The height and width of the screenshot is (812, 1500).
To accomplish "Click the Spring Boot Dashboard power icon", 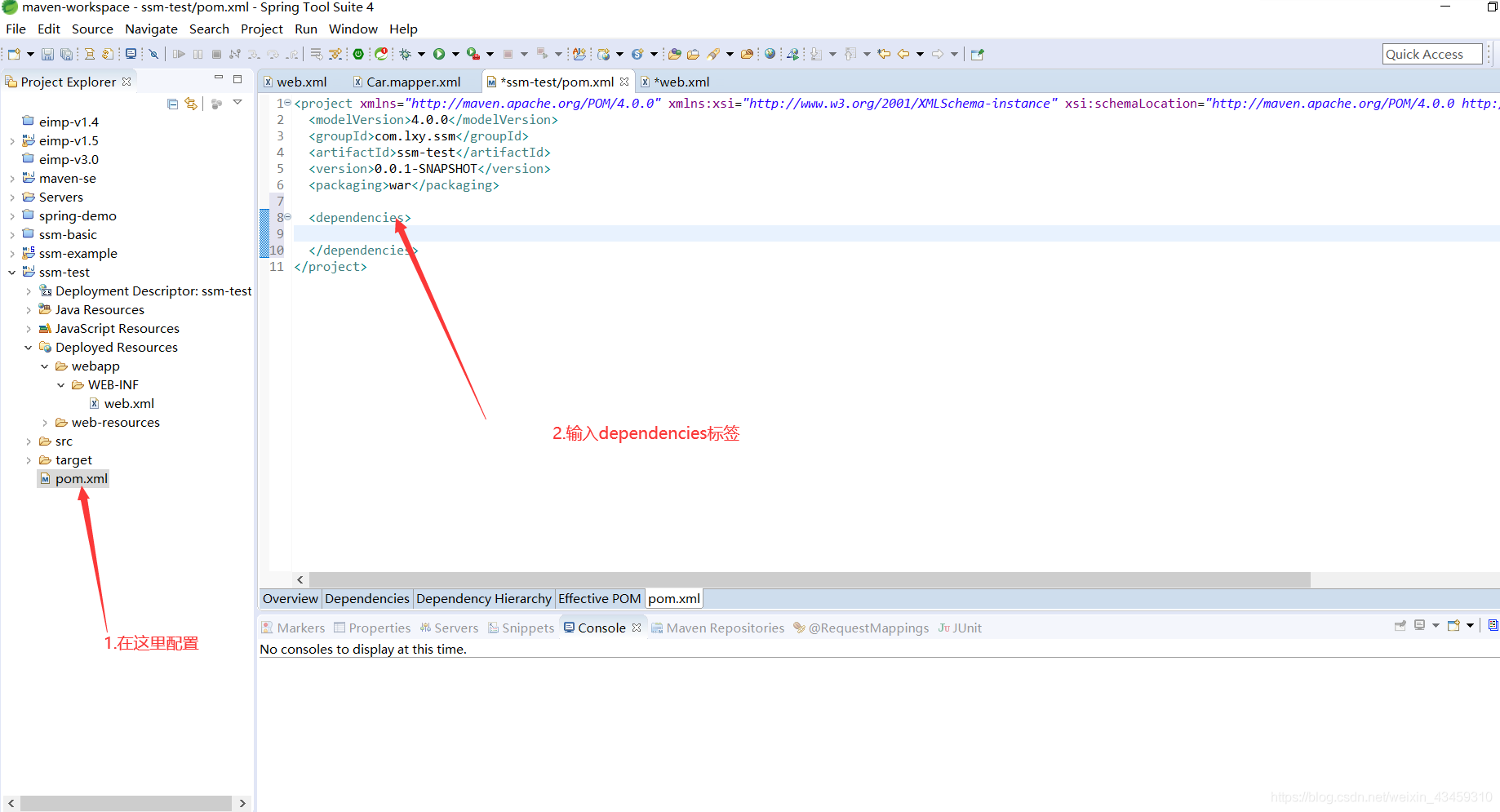I will [358, 54].
